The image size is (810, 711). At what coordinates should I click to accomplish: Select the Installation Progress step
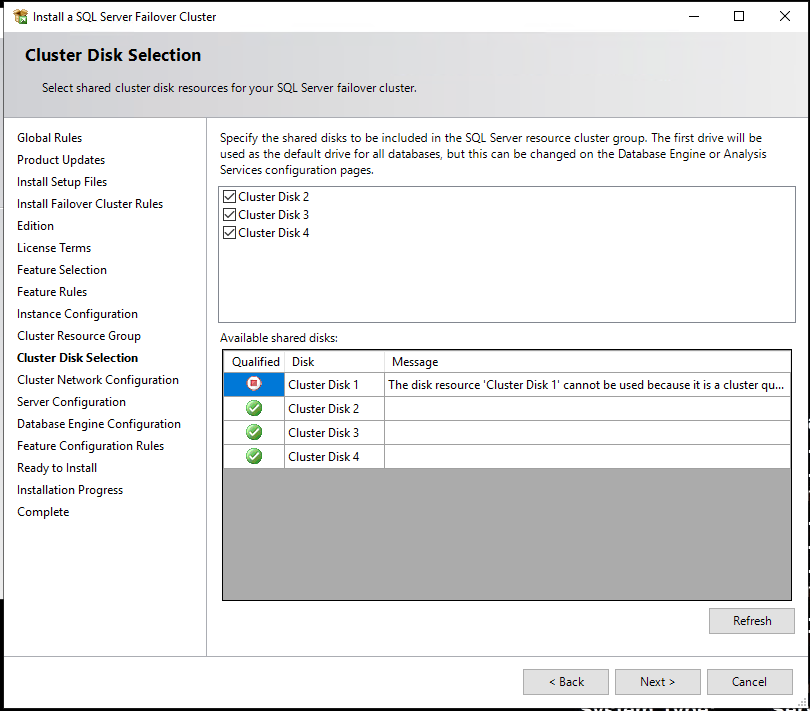[x=70, y=490]
